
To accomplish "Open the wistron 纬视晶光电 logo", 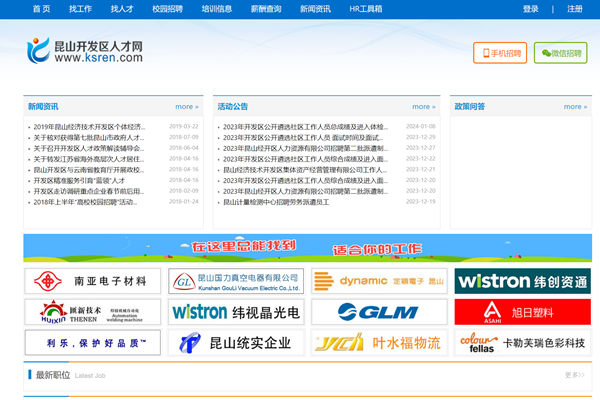I will [236, 312].
